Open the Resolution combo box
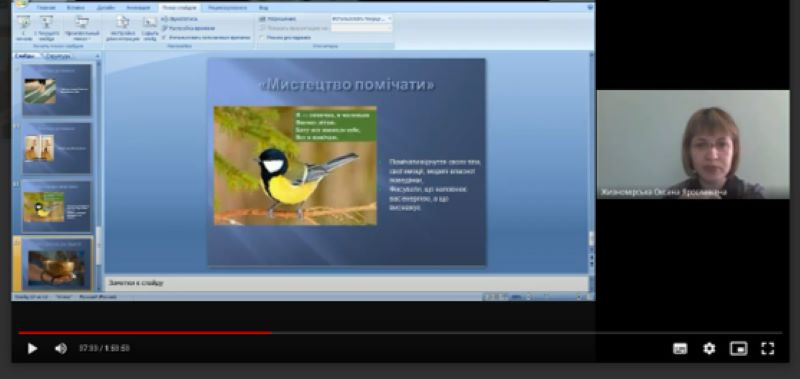This screenshot has height=379, width=800. (362, 18)
